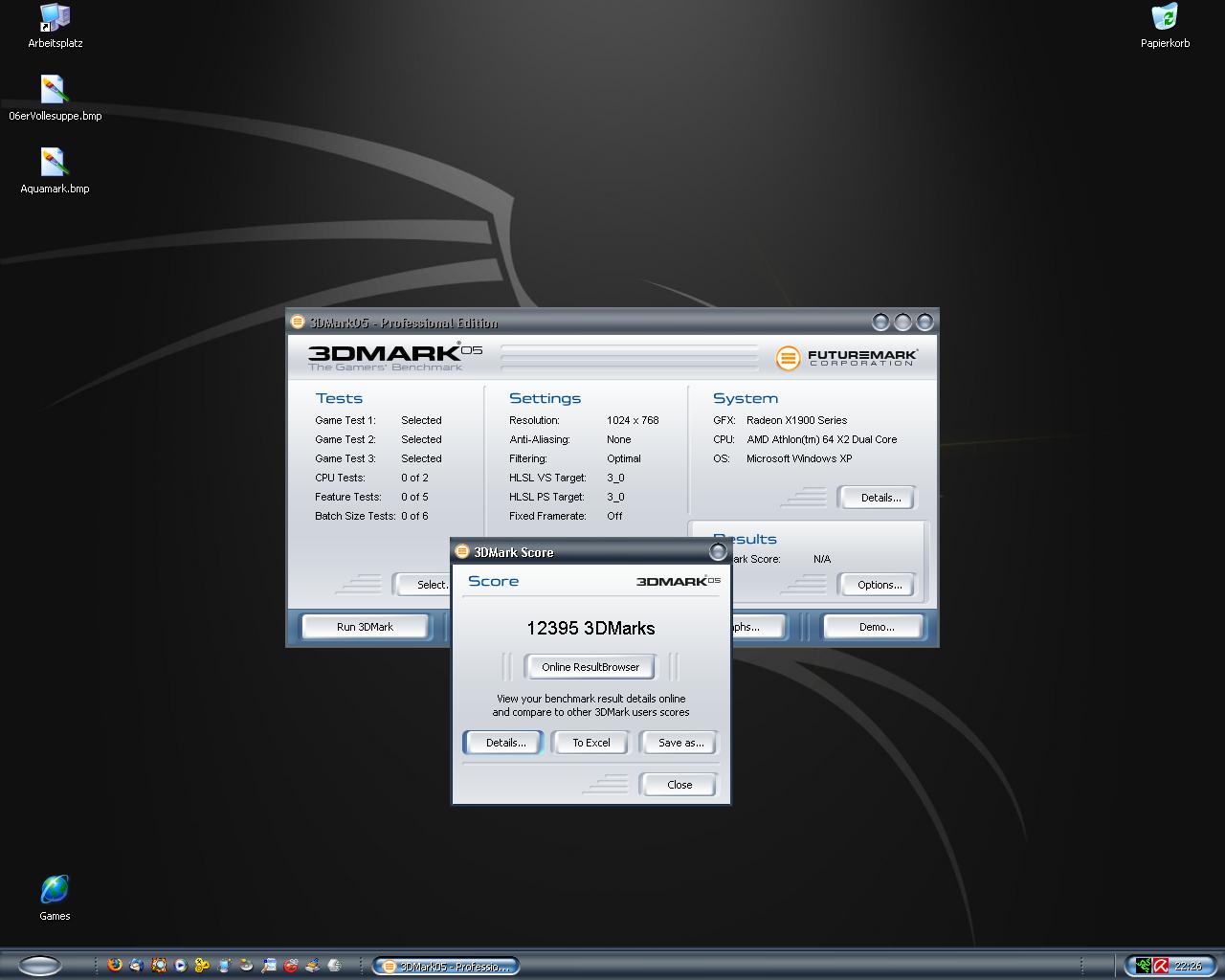Open the Papierkorb recycle bin icon
Viewport: 1225px width, 980px height.
pyautogui.click(x=1165, y=26)
